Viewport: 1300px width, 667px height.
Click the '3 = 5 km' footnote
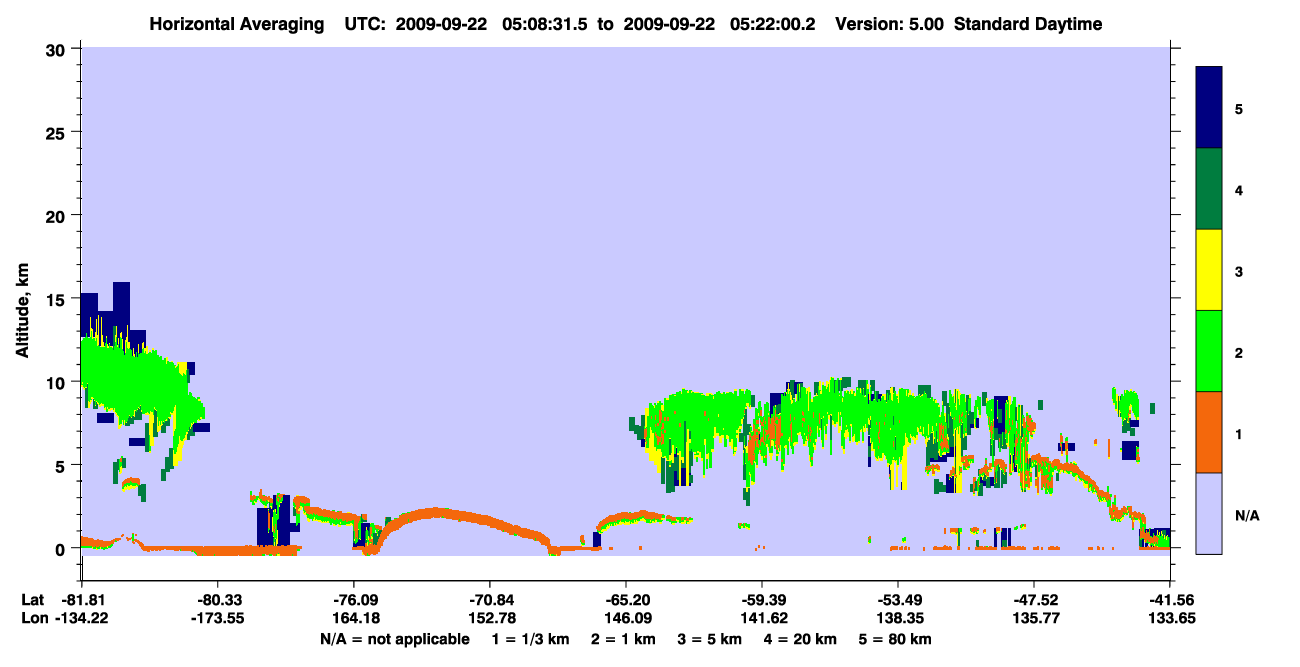711,639
